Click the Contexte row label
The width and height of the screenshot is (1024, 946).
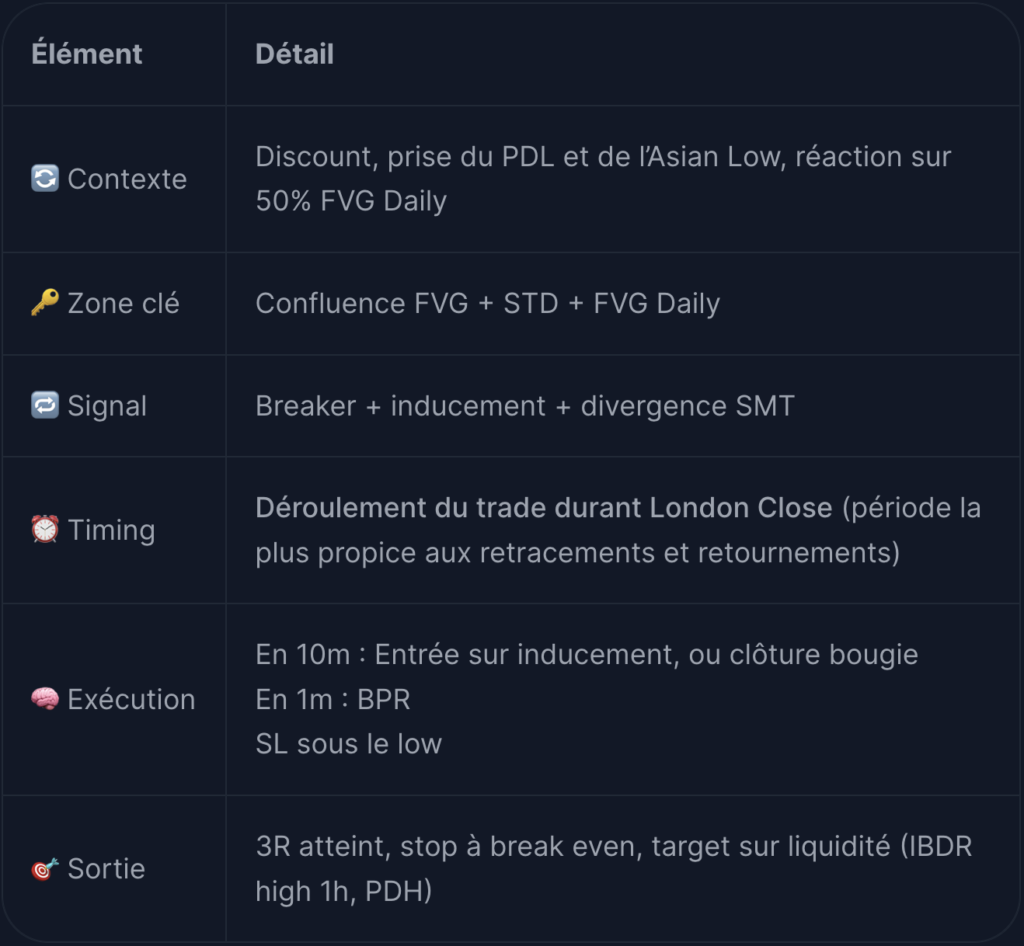(127, 179)
